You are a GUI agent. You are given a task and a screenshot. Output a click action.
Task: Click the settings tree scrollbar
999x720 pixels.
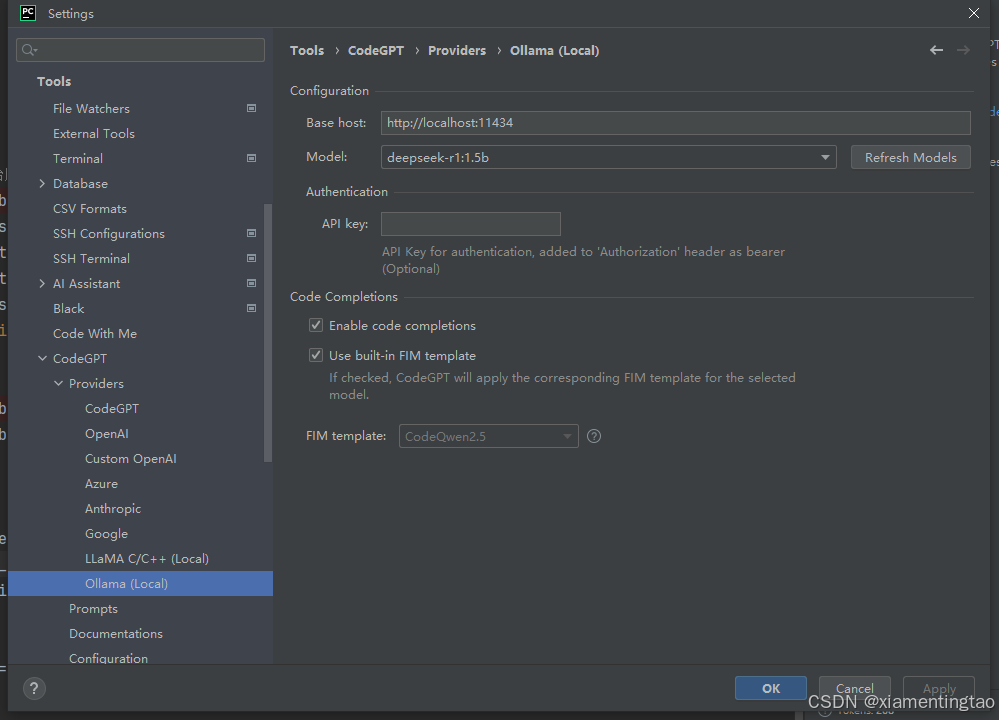268,333
